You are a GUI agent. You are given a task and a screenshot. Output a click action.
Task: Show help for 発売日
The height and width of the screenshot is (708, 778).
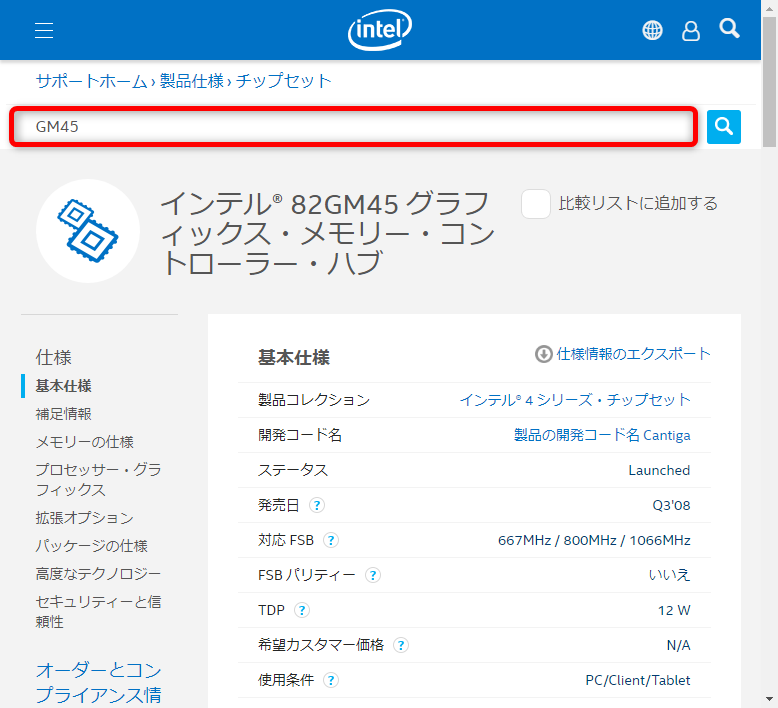317,505
